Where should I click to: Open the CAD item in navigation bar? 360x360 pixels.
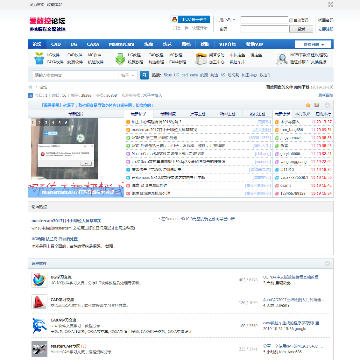coord(56,44)
